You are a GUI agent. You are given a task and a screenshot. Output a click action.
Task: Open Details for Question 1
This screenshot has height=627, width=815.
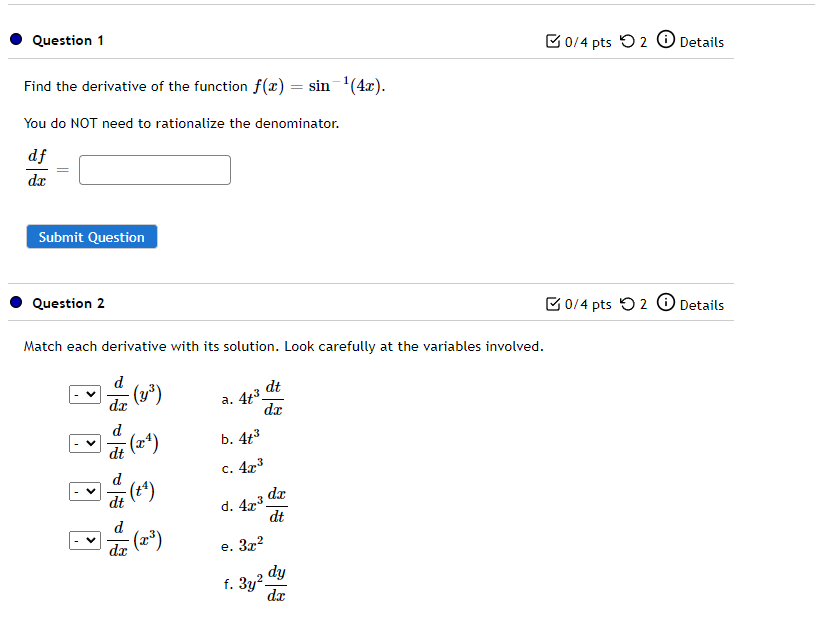click(x=701, y=41)
